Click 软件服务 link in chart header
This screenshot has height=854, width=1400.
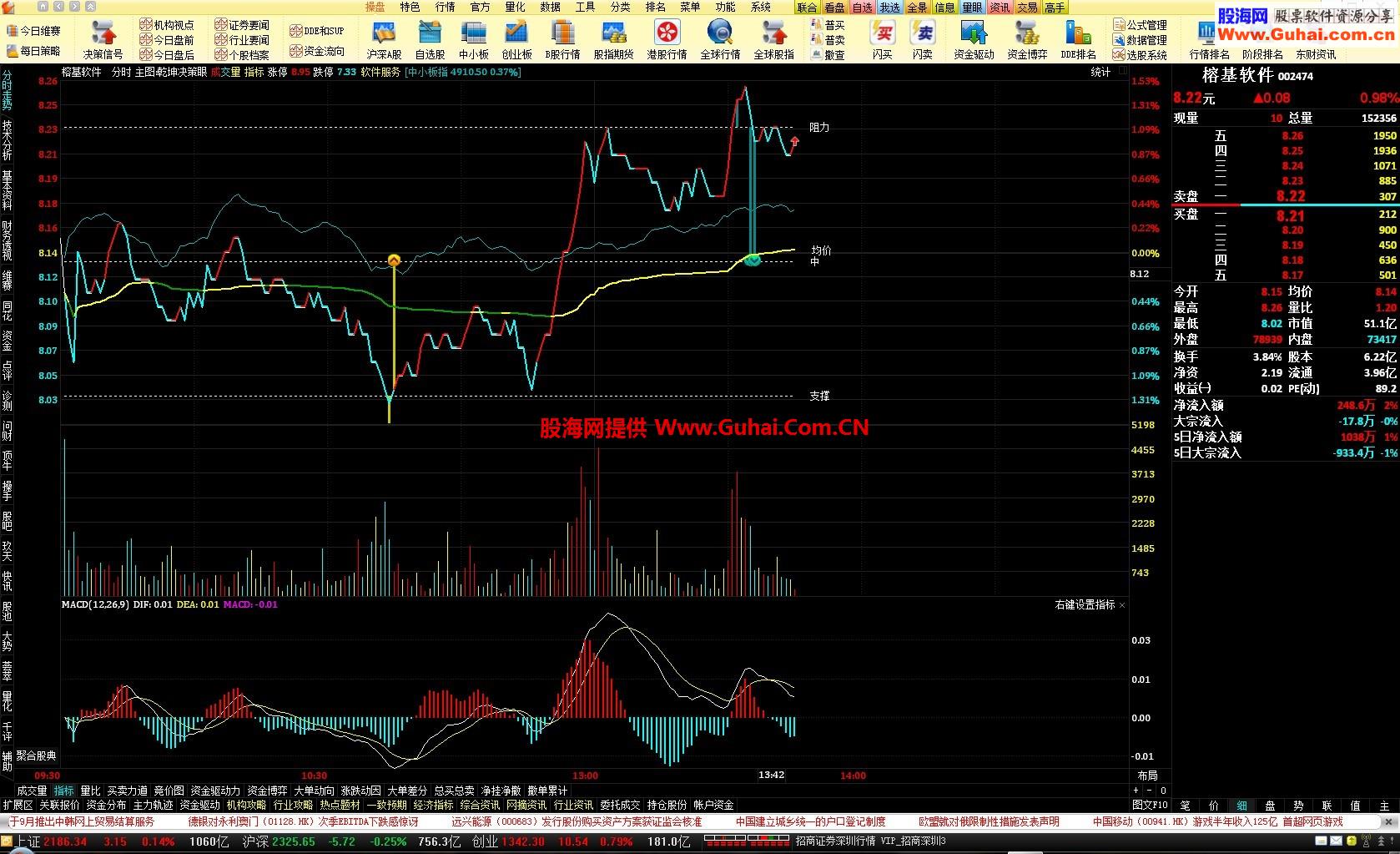tap(380, 73)
